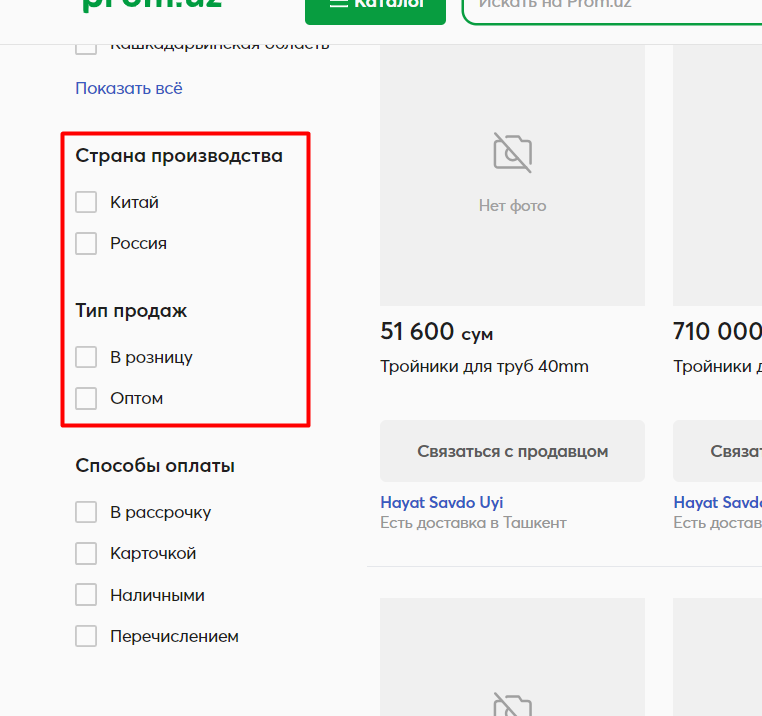The width and height of the screenshot is (762, 716).
Task: Click the second product's contact seller button
Action: (717, 451)
